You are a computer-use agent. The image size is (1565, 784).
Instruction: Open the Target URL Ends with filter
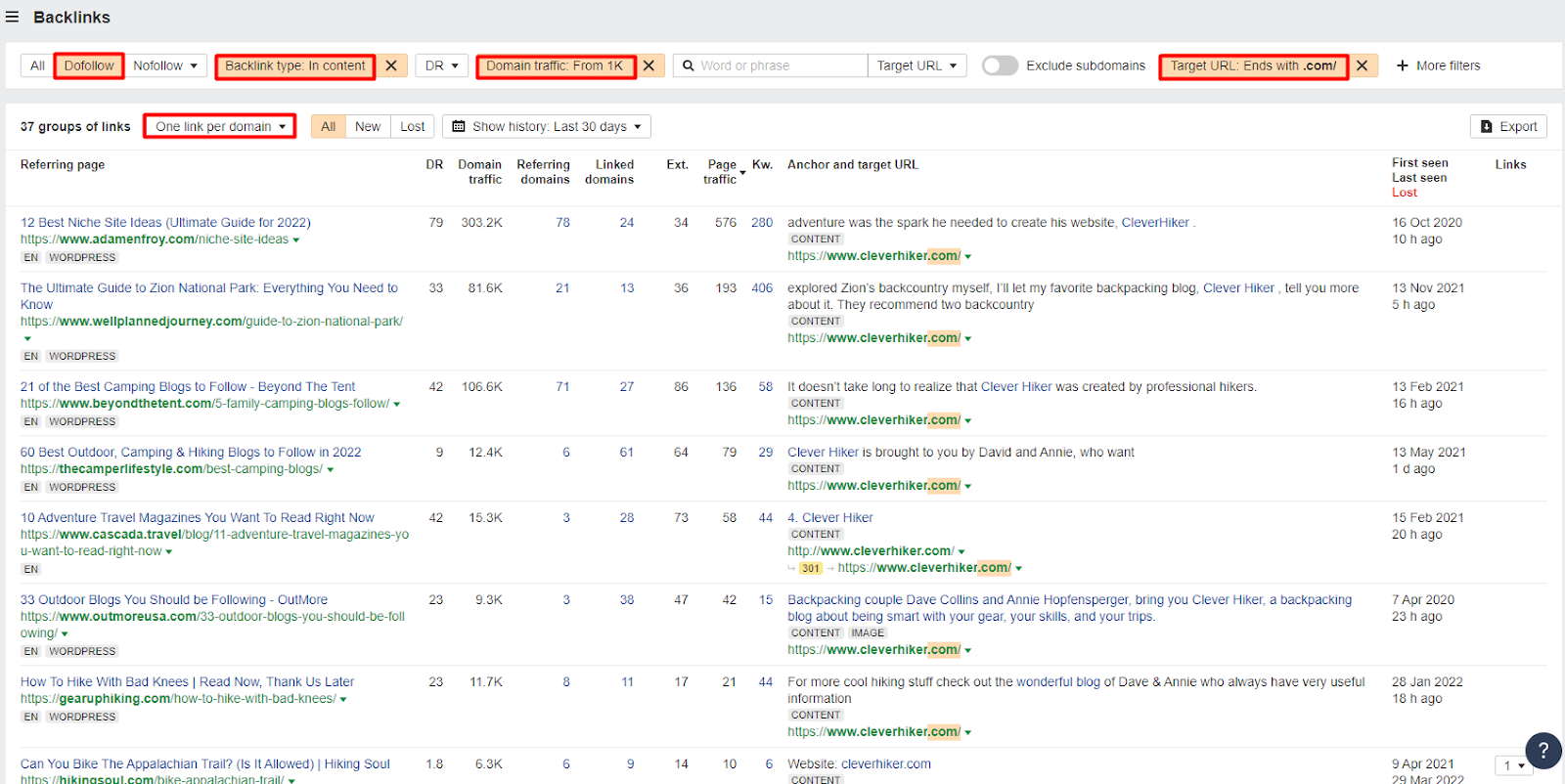point(1253,65)
